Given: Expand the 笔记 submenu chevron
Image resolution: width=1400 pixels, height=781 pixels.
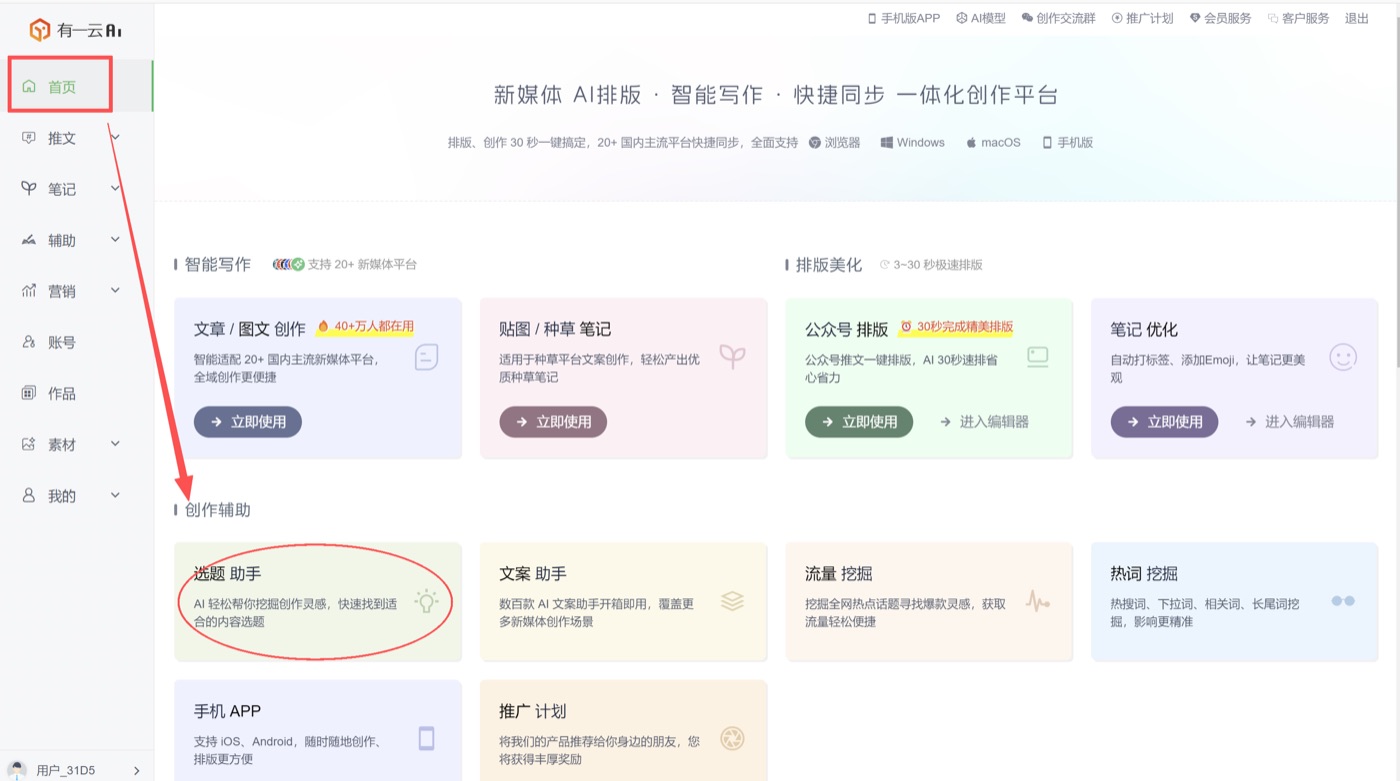Looking at the screenshot, I should click(115, 189).
